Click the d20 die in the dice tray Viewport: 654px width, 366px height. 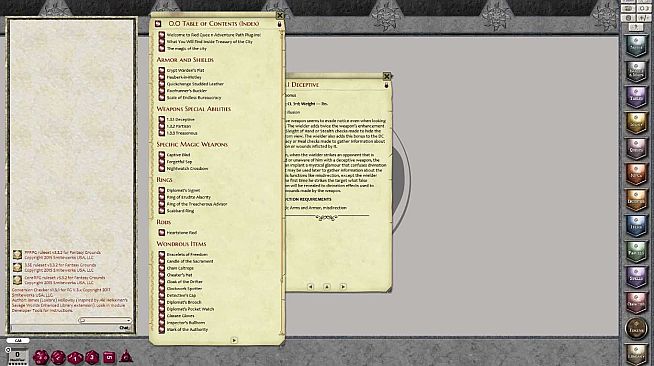click(41, 357)
